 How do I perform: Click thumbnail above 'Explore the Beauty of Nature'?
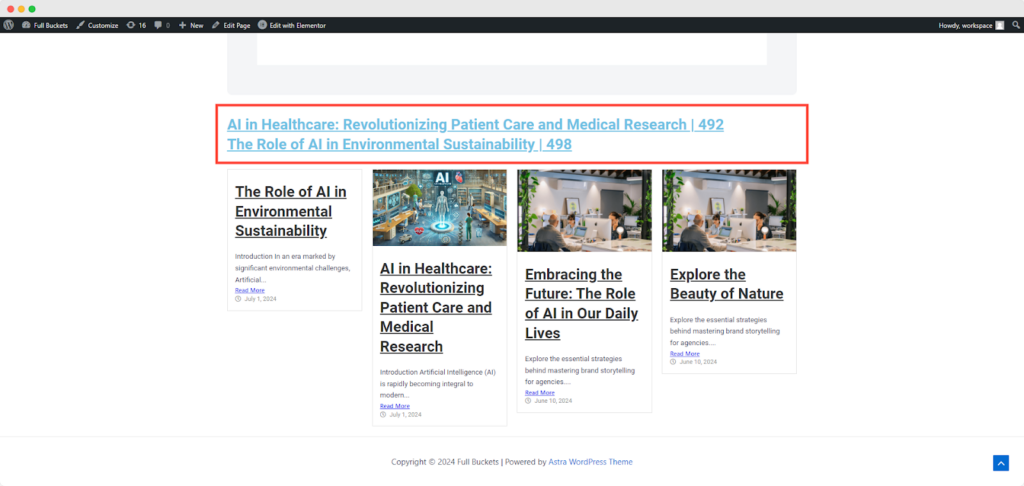(729, 210)
